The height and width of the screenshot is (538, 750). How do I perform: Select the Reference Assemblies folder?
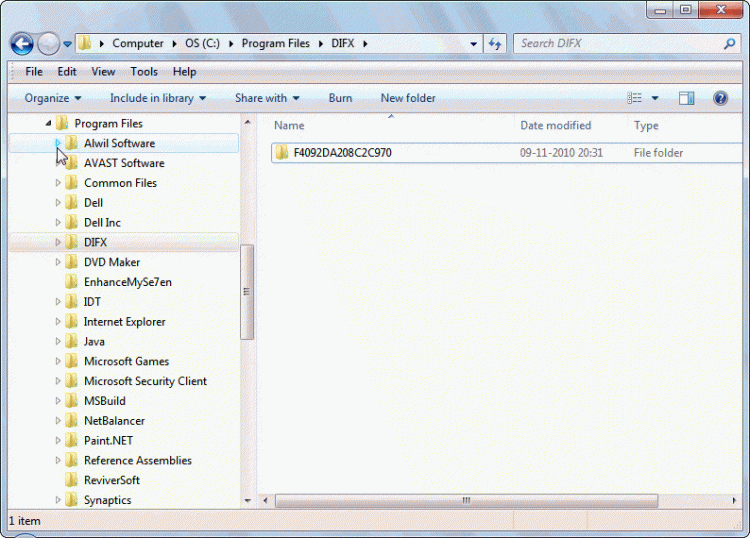click(x=138, y=461)
